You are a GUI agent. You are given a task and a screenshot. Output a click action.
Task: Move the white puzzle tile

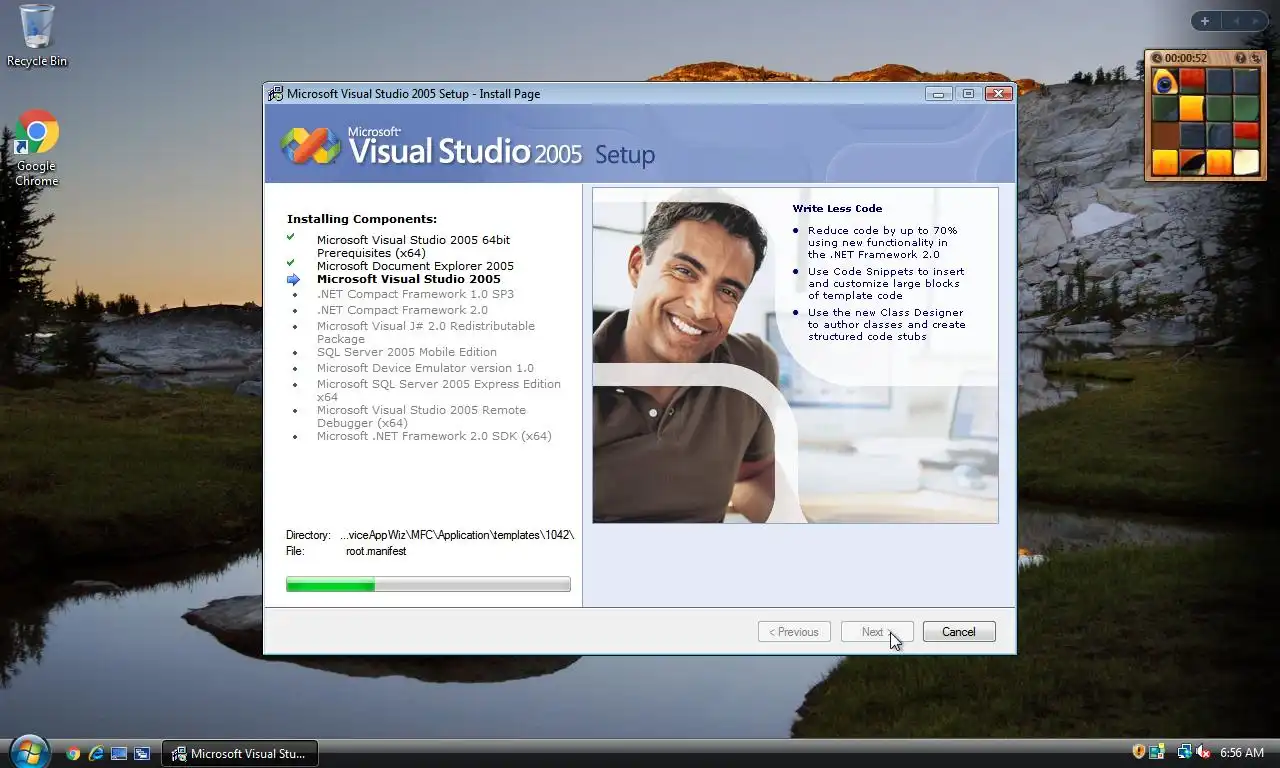click(x=1246, y=162)
